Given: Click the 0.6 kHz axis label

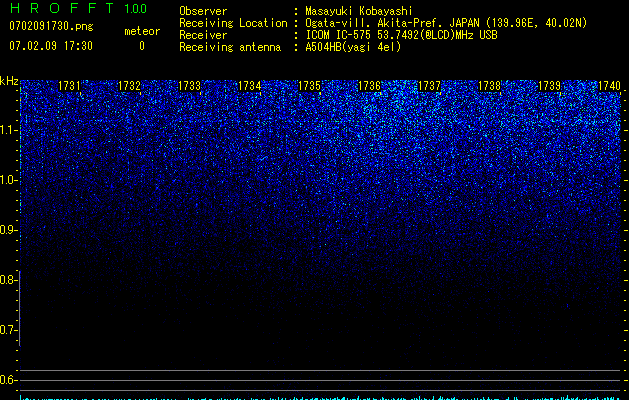Looking at the screenshot, I should pos(8,380).
